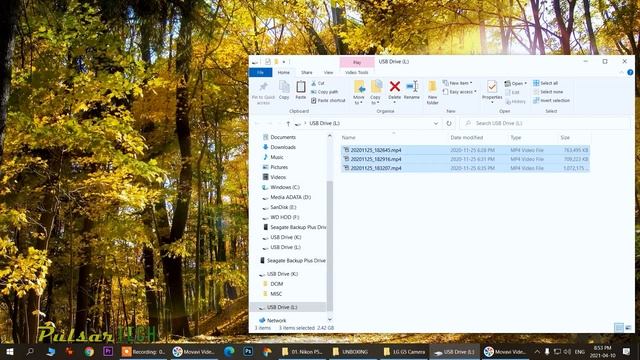The image size is (640, 360).
Task: Open Photoshop from the taskbar
Action: coord(248,351)
